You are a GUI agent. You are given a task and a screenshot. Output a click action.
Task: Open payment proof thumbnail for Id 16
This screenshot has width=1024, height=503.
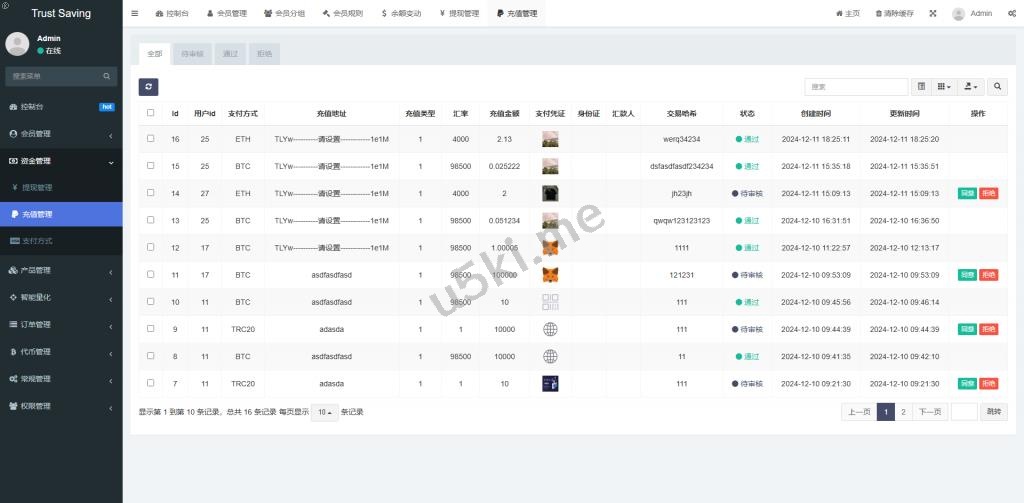click(550, 139)
